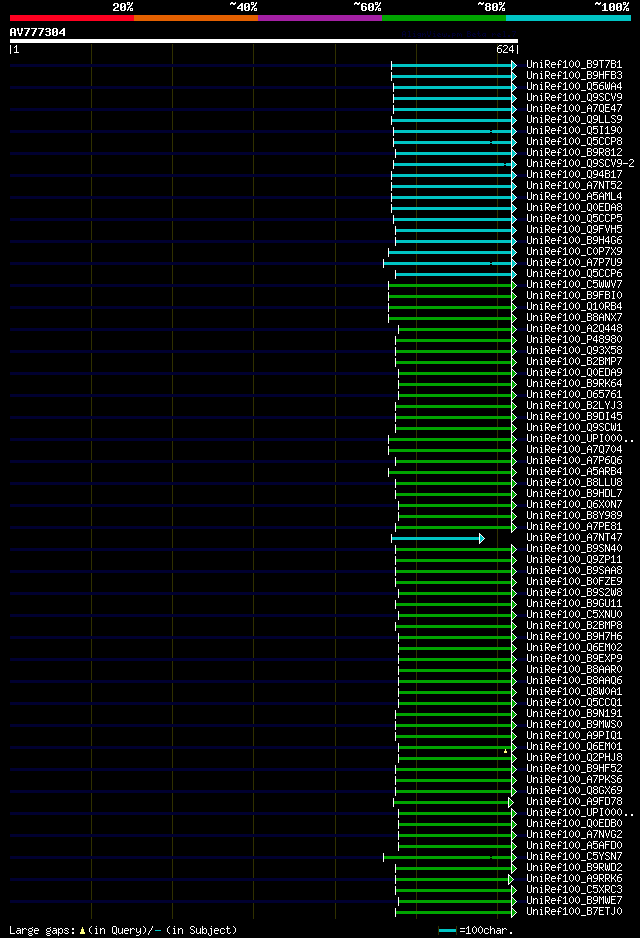Select hit UniRef100_C5XRC3
The height and width of the screenshot is (938, 640).
click(x=574, y=890)
